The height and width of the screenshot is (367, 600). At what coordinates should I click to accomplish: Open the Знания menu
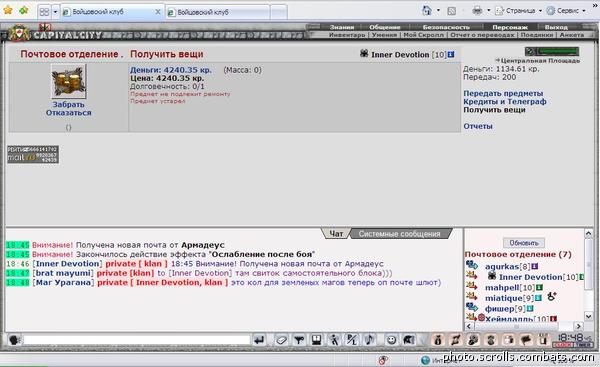click(x=342, y=27)
